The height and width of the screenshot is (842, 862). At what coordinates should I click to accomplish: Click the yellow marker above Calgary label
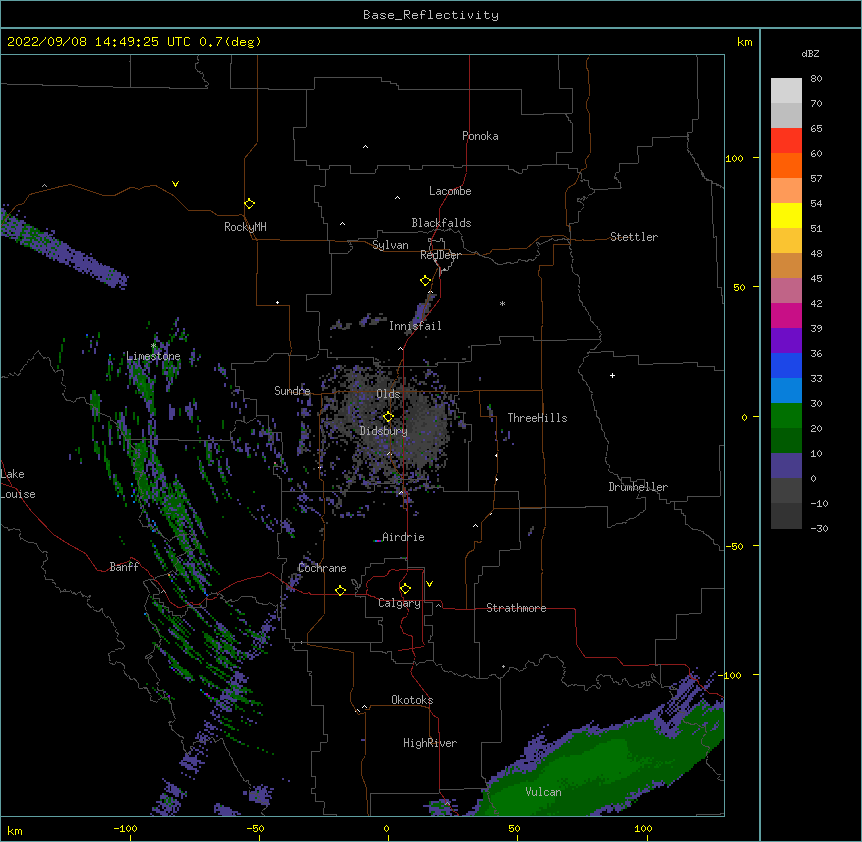405,589
